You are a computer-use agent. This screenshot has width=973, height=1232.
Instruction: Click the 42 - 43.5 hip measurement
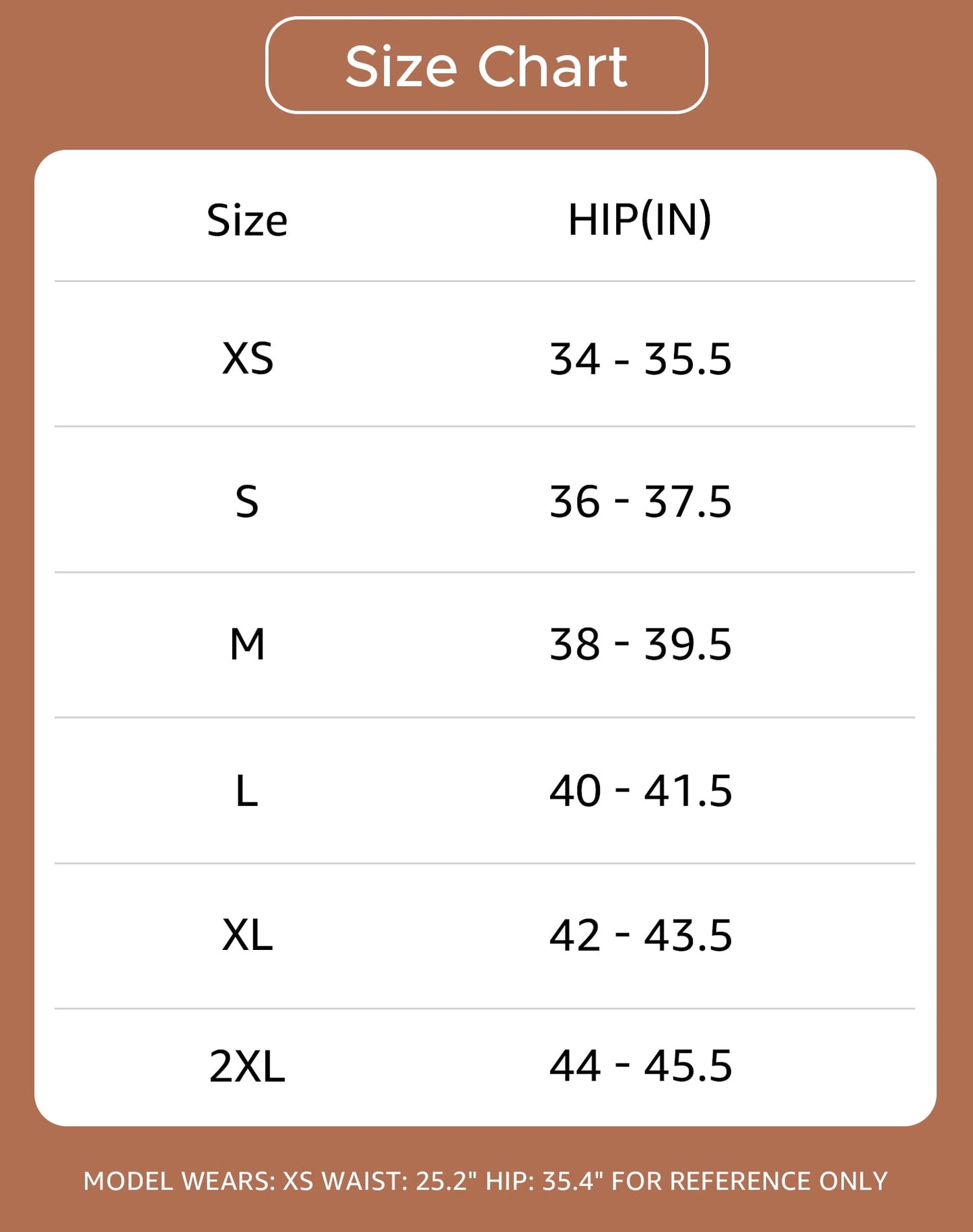click(x=640, y=935)
